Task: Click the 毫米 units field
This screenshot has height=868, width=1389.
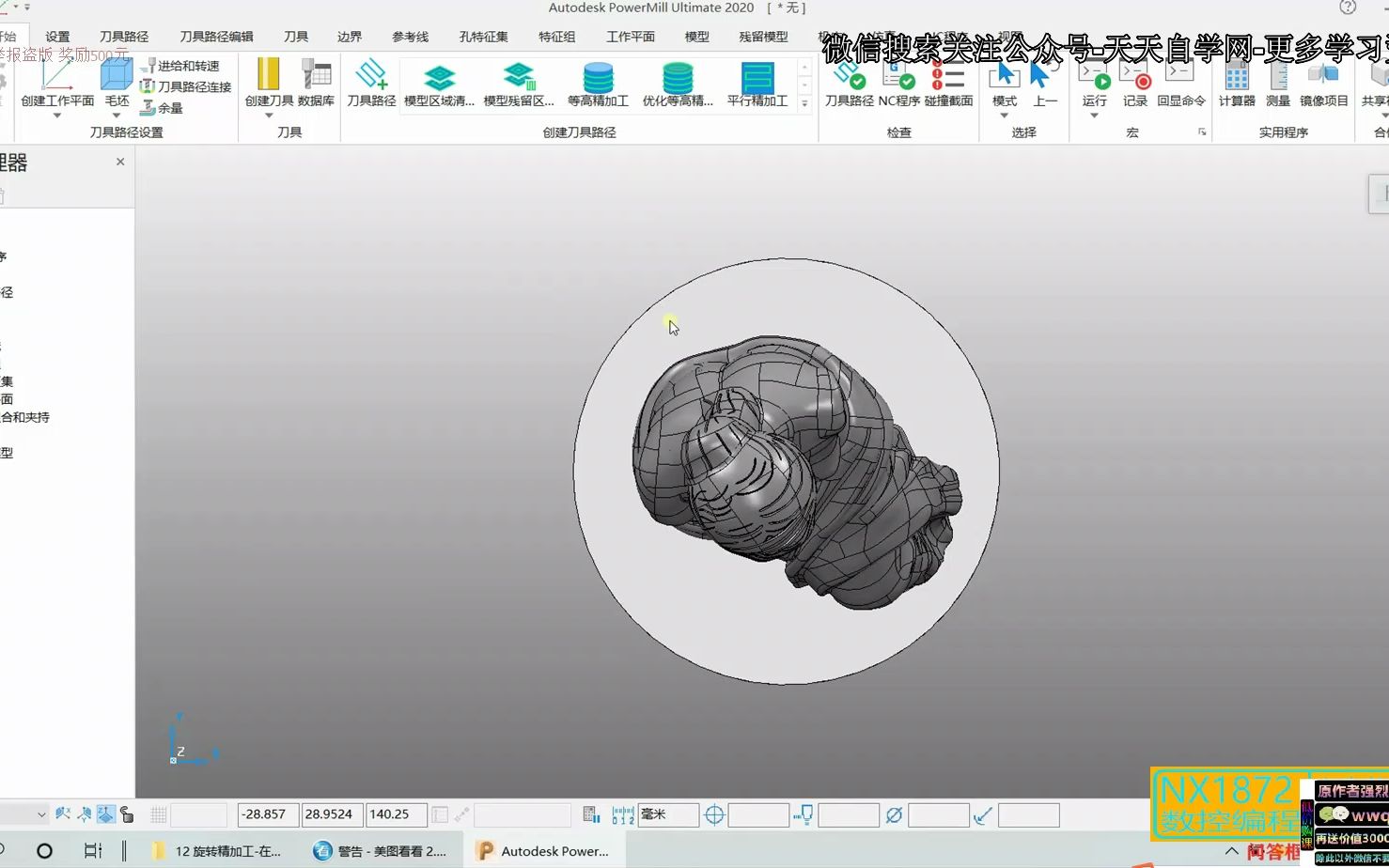Action: point(668,814)
